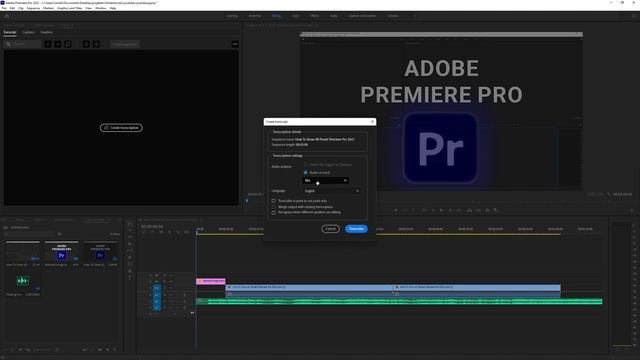Viewport: 640px width, 360px height.
Task: Click the Extract button in the Program monitor
Action: point(478,210)
